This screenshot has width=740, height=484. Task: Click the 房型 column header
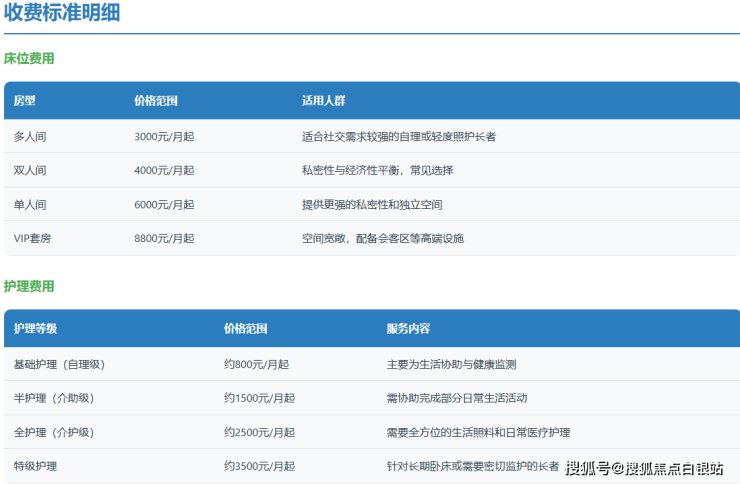(25, 101)
